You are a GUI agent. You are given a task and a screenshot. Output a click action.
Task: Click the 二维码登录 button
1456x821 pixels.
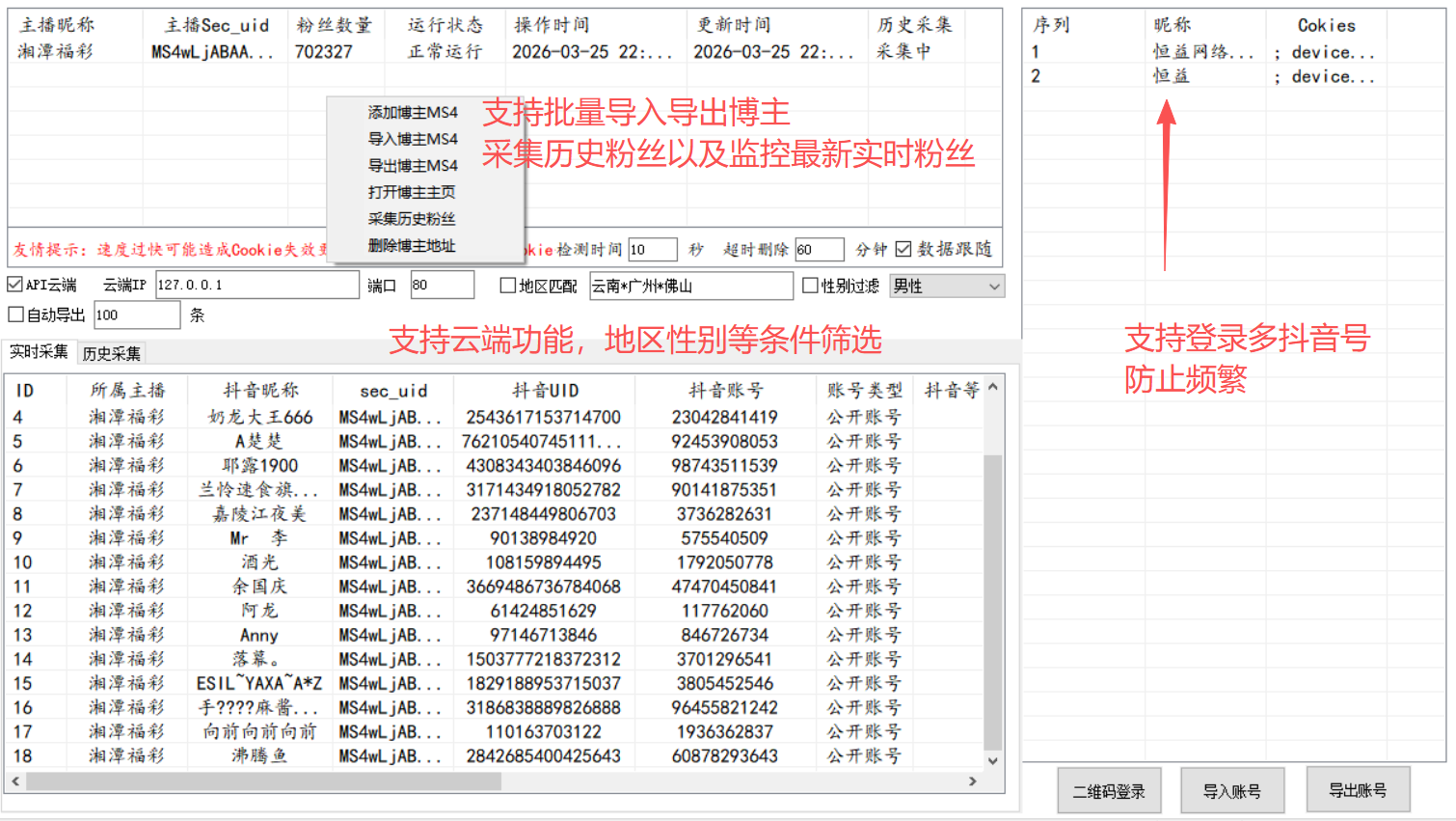(1109, 791)
